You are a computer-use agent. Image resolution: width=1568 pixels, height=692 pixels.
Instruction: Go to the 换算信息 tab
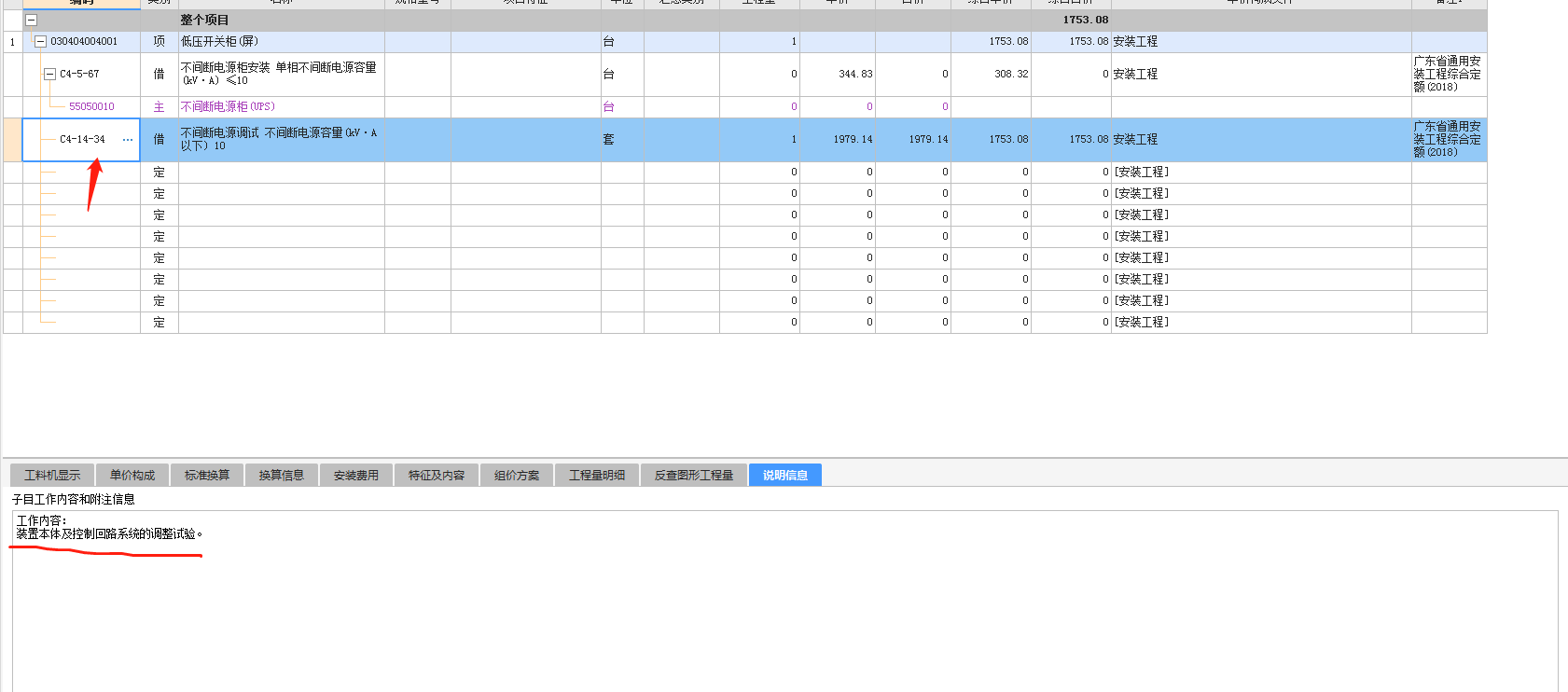point(282,475)
